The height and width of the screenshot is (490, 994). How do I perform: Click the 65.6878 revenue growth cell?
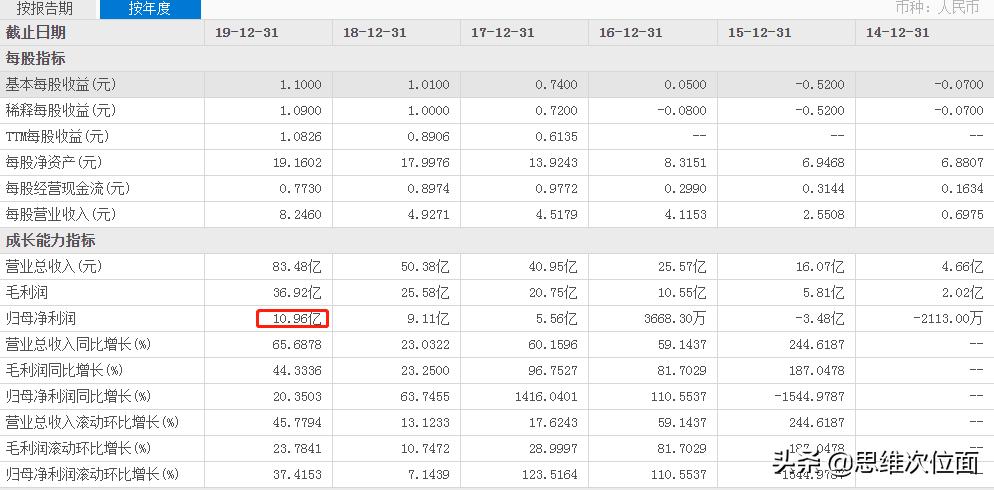[297, 344]
